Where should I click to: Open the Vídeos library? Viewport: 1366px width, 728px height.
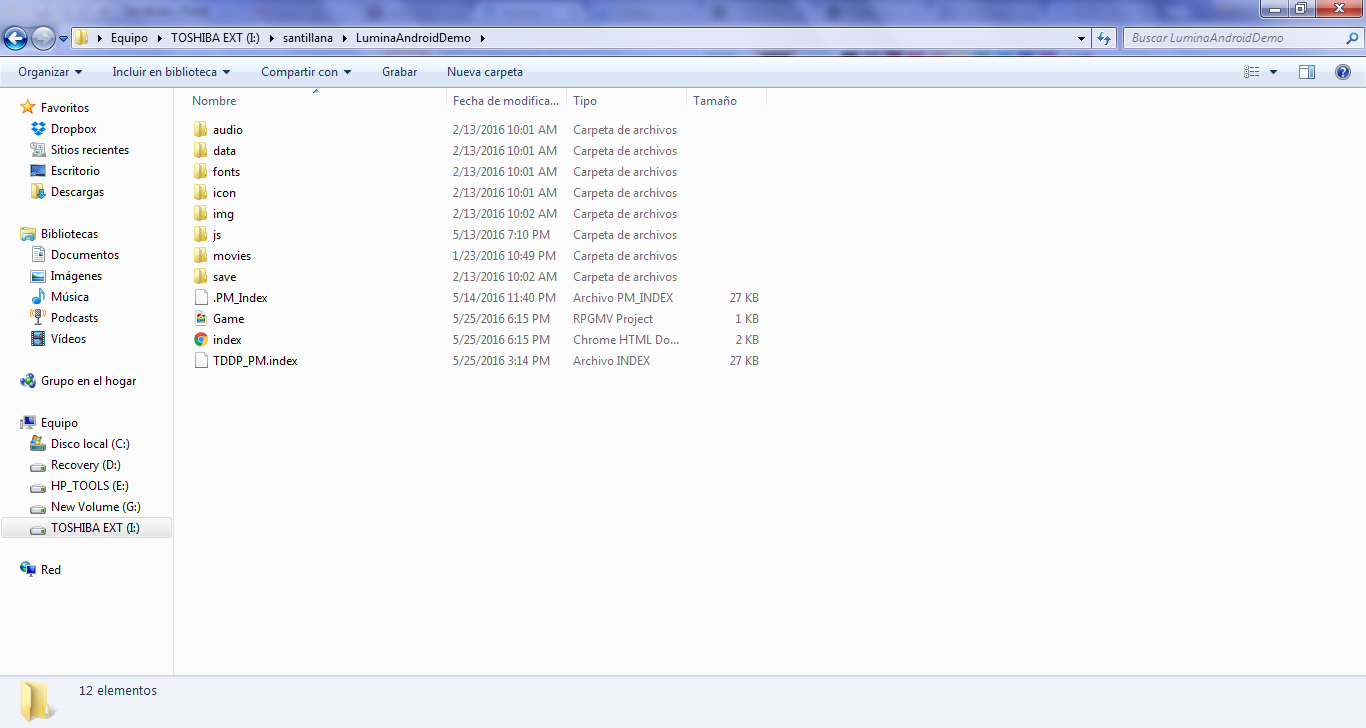click(68, 339)
